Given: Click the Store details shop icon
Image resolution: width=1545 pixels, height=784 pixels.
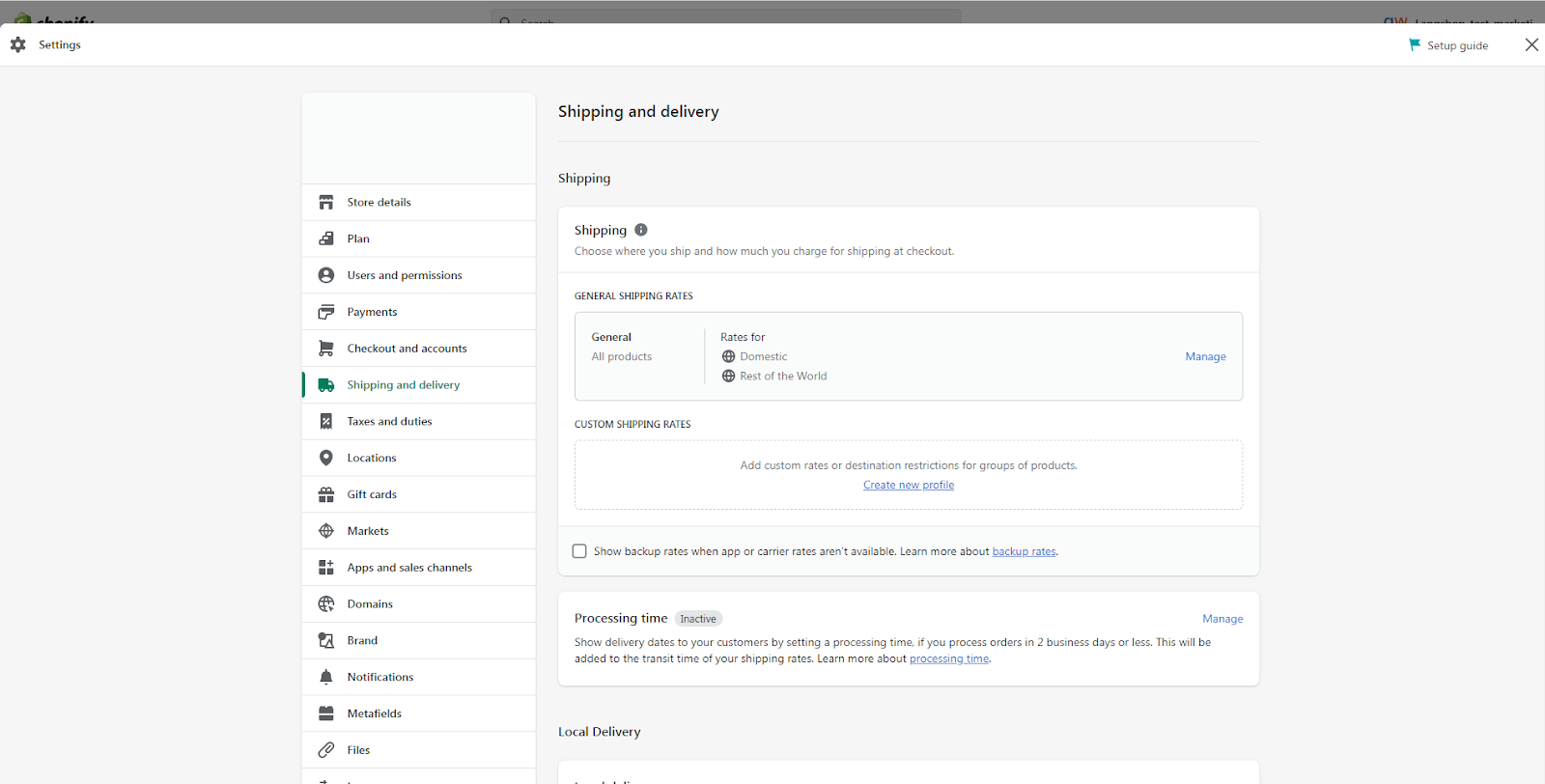Looking at the screenshot, I should [326, 203].
